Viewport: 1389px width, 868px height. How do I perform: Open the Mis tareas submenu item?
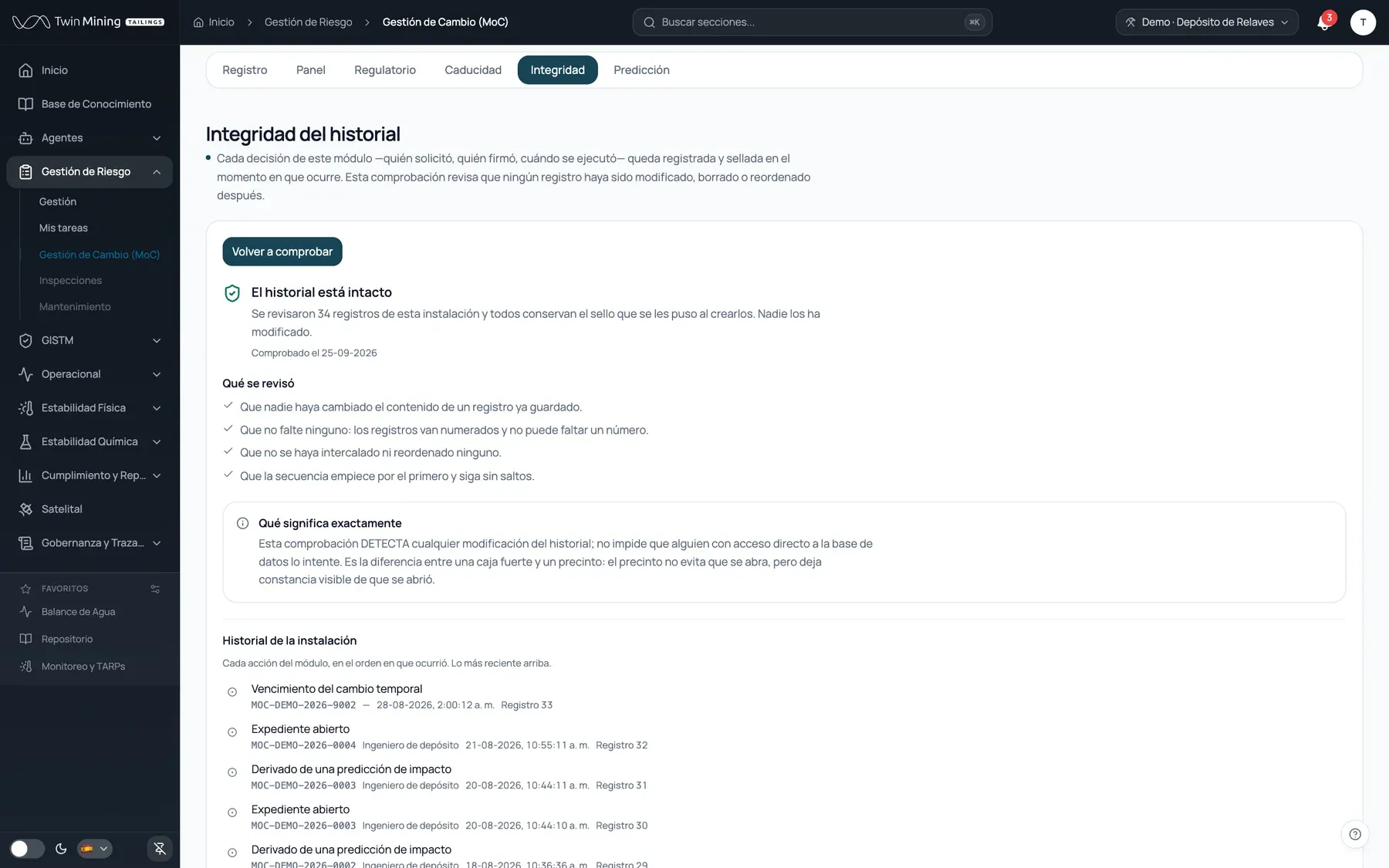63,228
